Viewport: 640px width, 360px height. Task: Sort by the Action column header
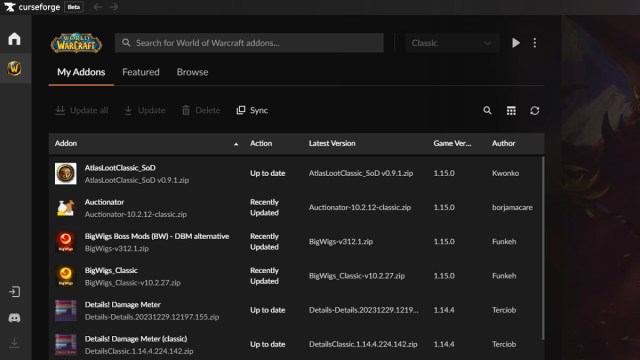[x=261, y=143]
